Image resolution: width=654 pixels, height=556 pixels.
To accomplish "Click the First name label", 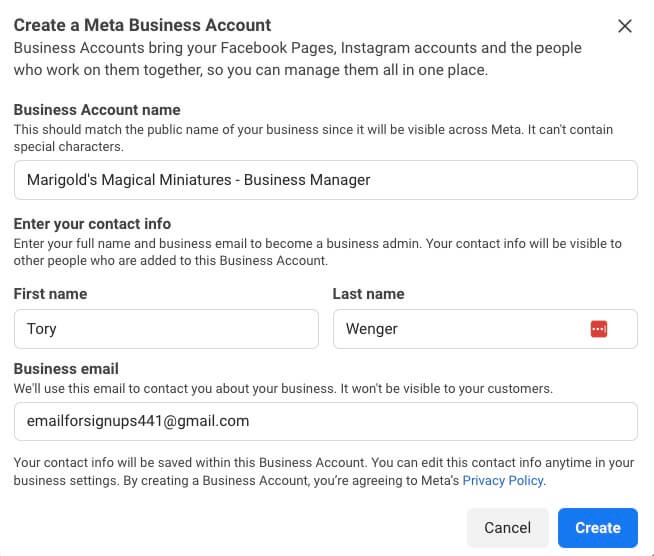I will click(50, 294).
